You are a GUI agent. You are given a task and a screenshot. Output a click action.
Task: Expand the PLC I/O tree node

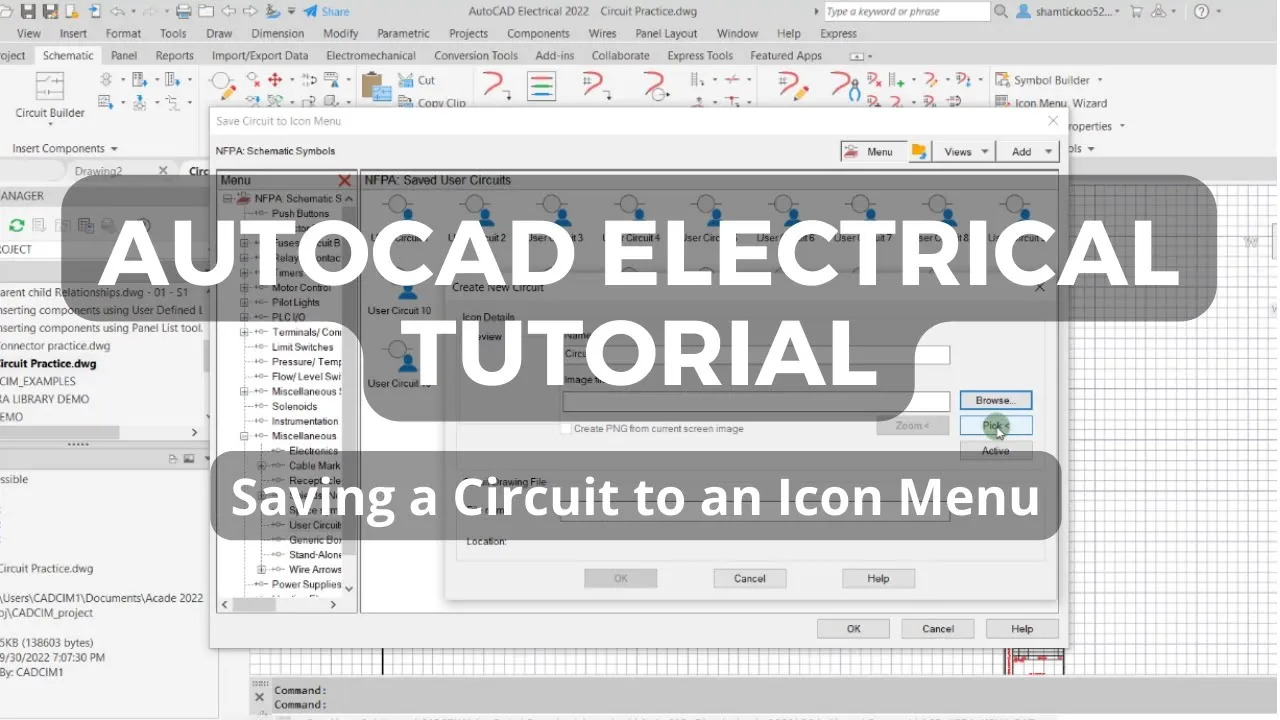(244, 317)
